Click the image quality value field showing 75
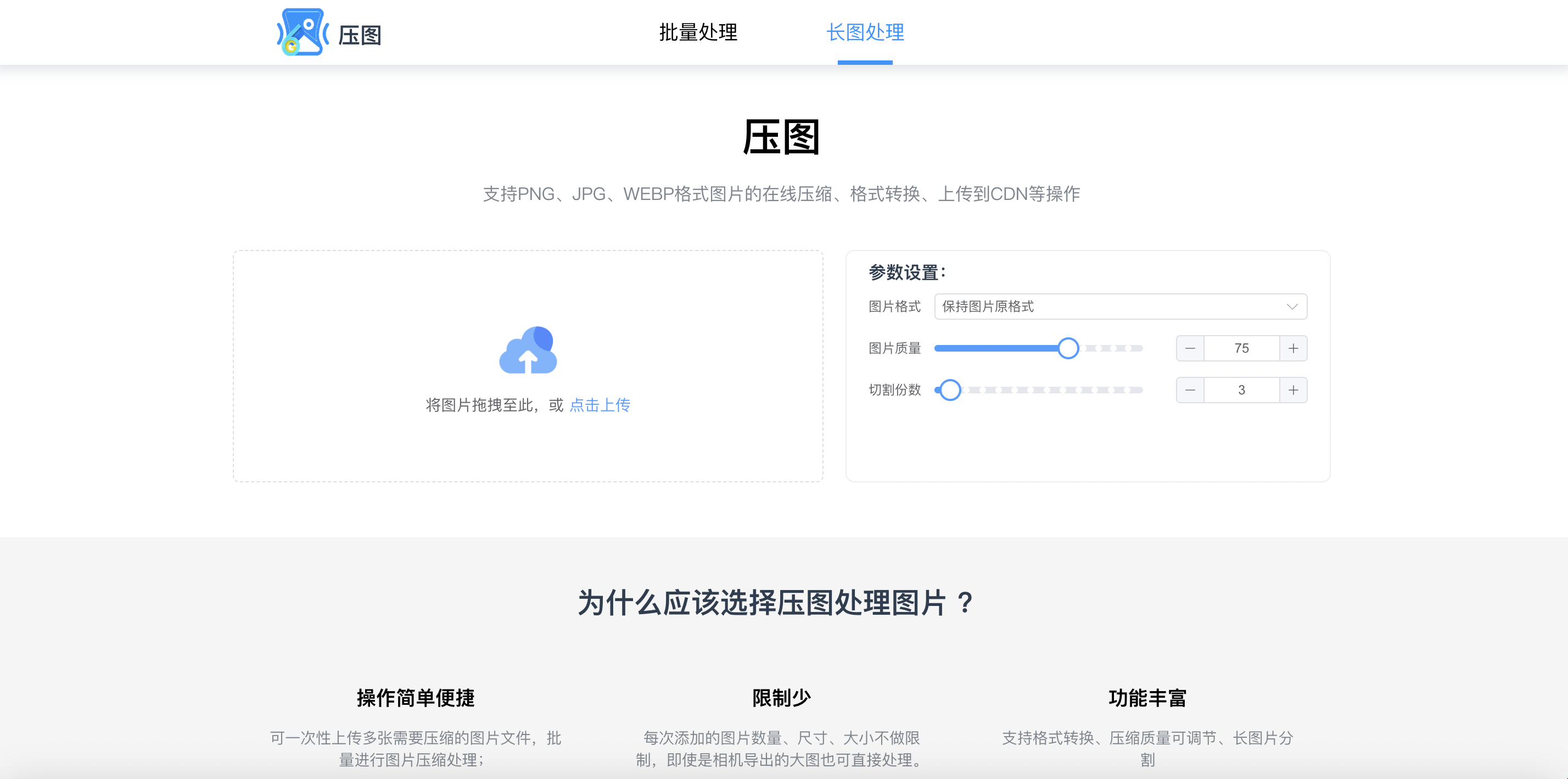This screenshot has height=779, width=1568. point(1241,348)
